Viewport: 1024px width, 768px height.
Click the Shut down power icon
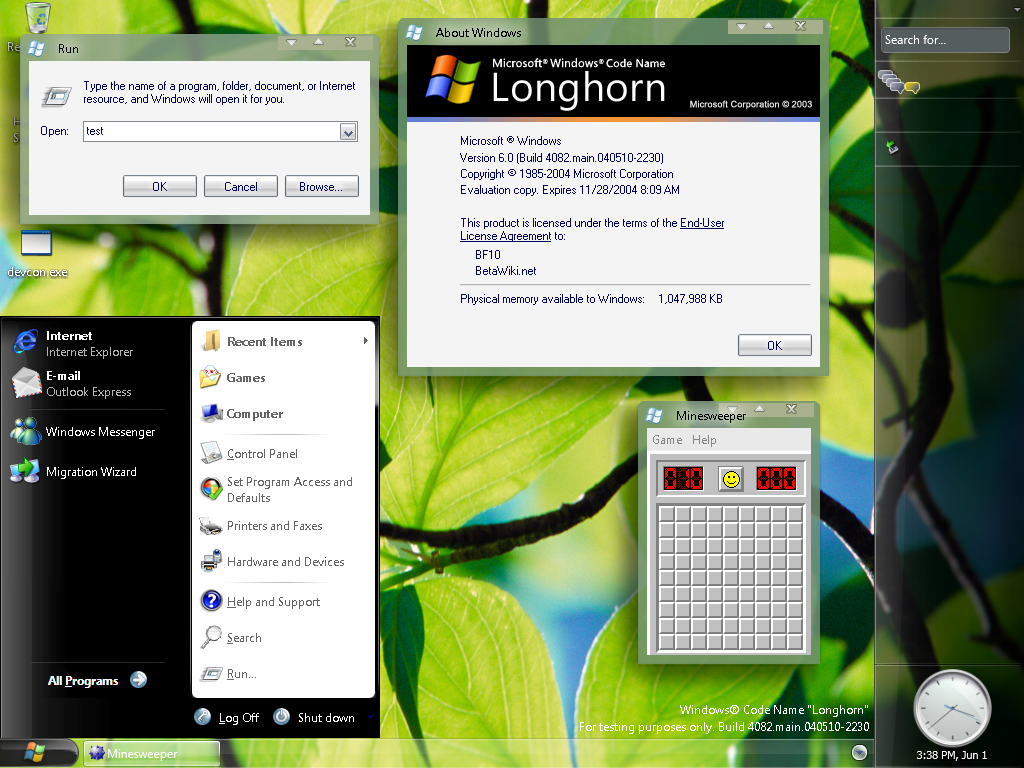point(282,717)
